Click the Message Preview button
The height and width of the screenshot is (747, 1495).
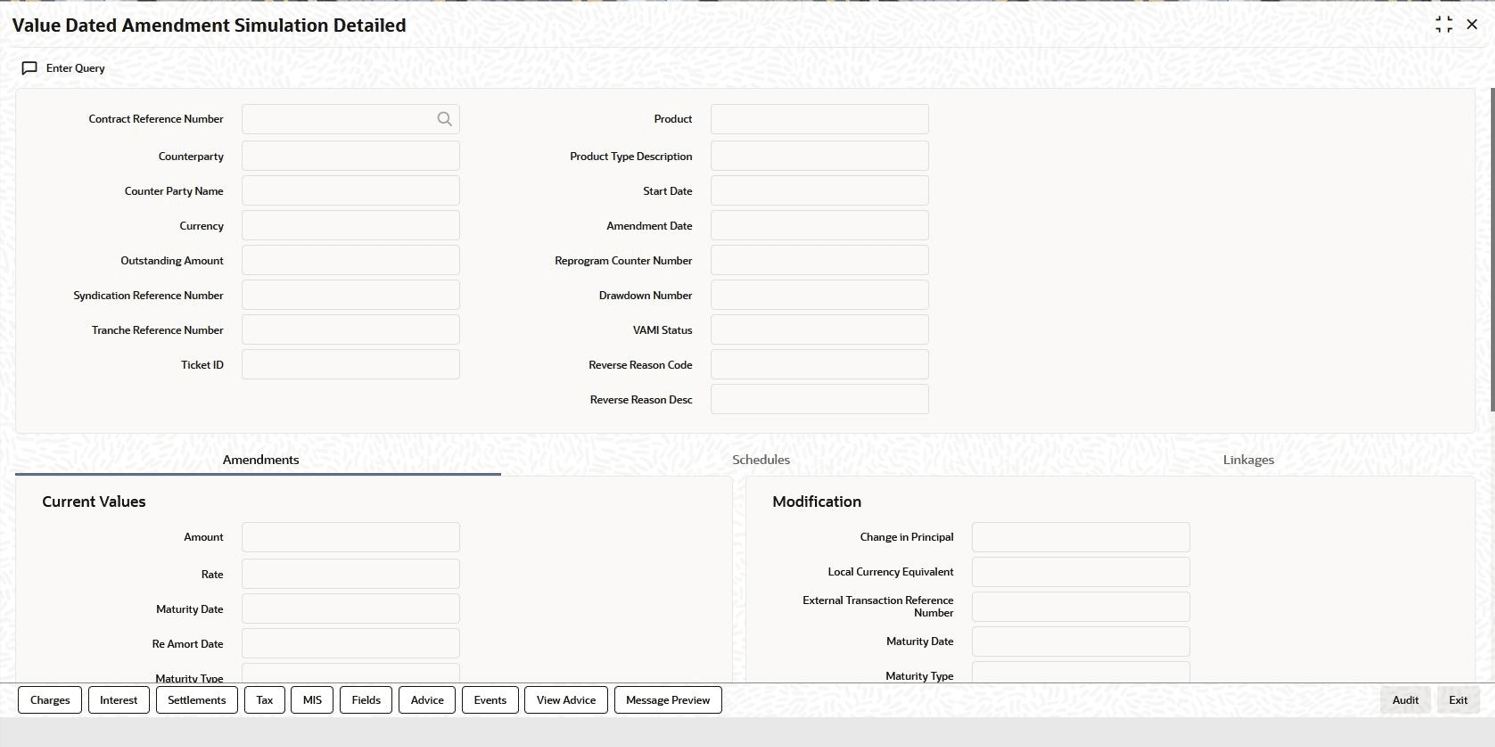[x=668, y=700]
